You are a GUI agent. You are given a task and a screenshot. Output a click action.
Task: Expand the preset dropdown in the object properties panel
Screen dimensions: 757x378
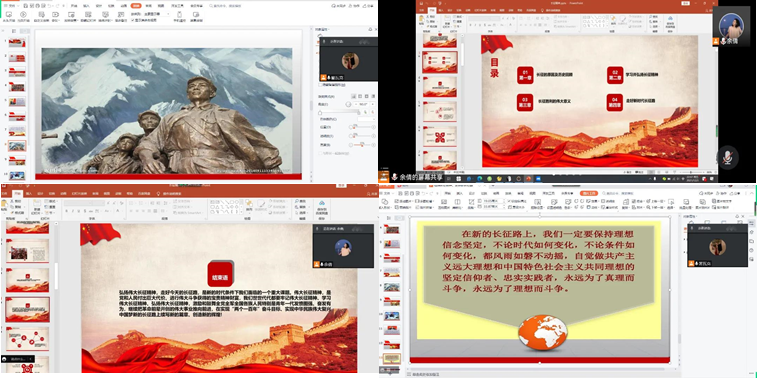[x=366, y=119]
